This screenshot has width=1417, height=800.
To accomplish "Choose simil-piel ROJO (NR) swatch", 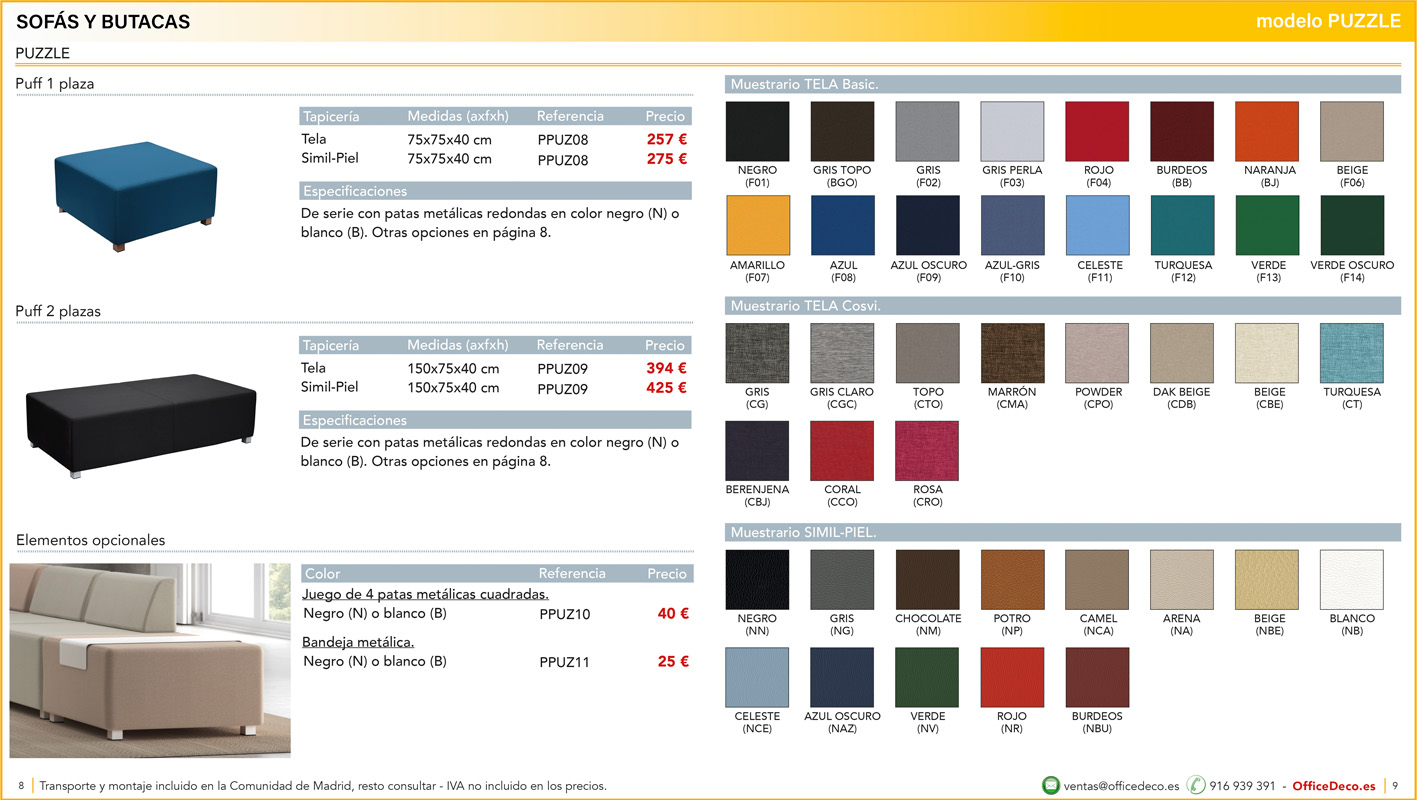I will (1012, 678).
